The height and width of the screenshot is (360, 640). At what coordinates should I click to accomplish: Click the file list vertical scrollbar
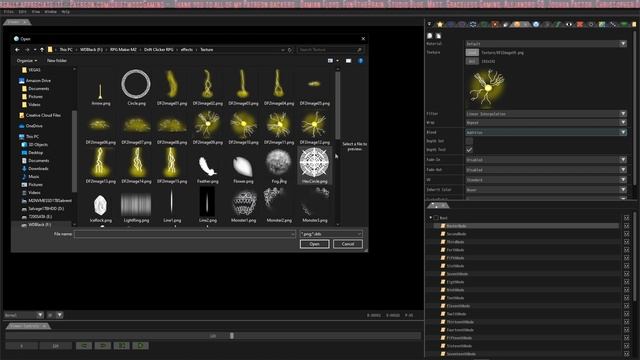(338, 105)
